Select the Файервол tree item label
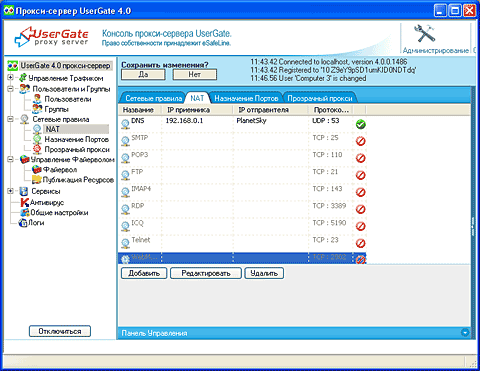The image size is (480, 371). [60, 170]
